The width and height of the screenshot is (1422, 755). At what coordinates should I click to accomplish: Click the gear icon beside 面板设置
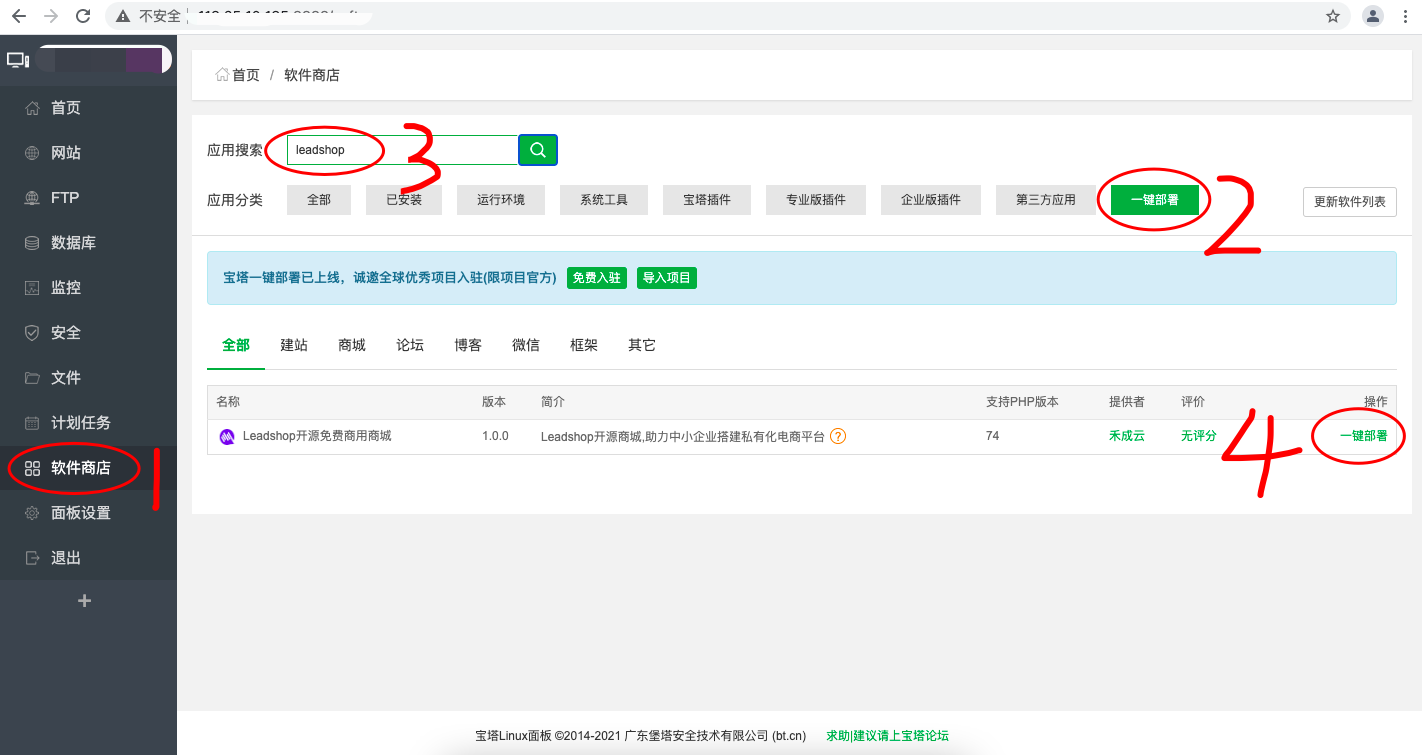point(32,513)
